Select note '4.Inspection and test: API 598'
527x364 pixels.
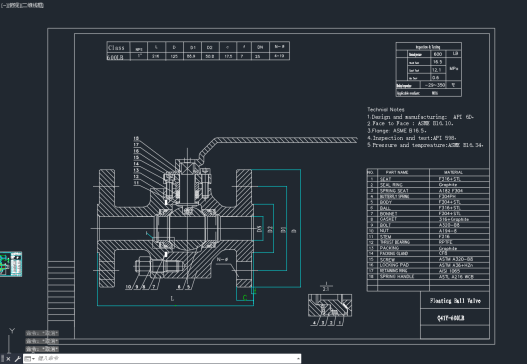pos(412,138)
